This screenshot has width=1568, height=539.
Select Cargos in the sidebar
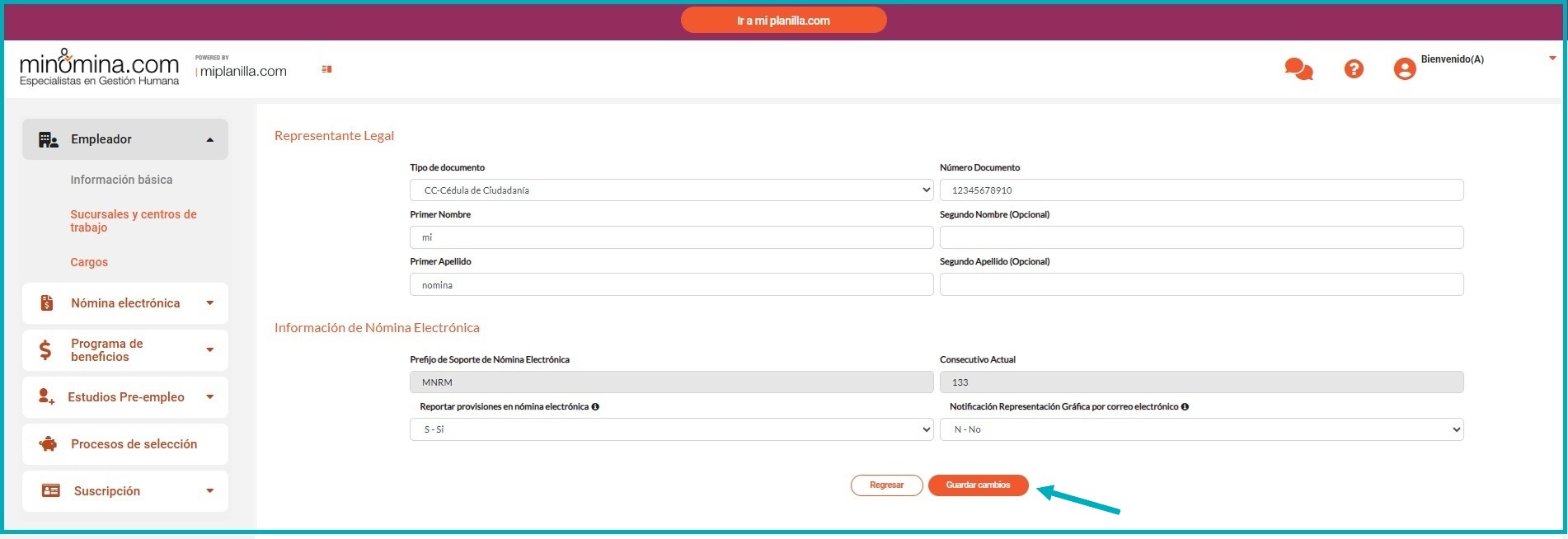89,262
